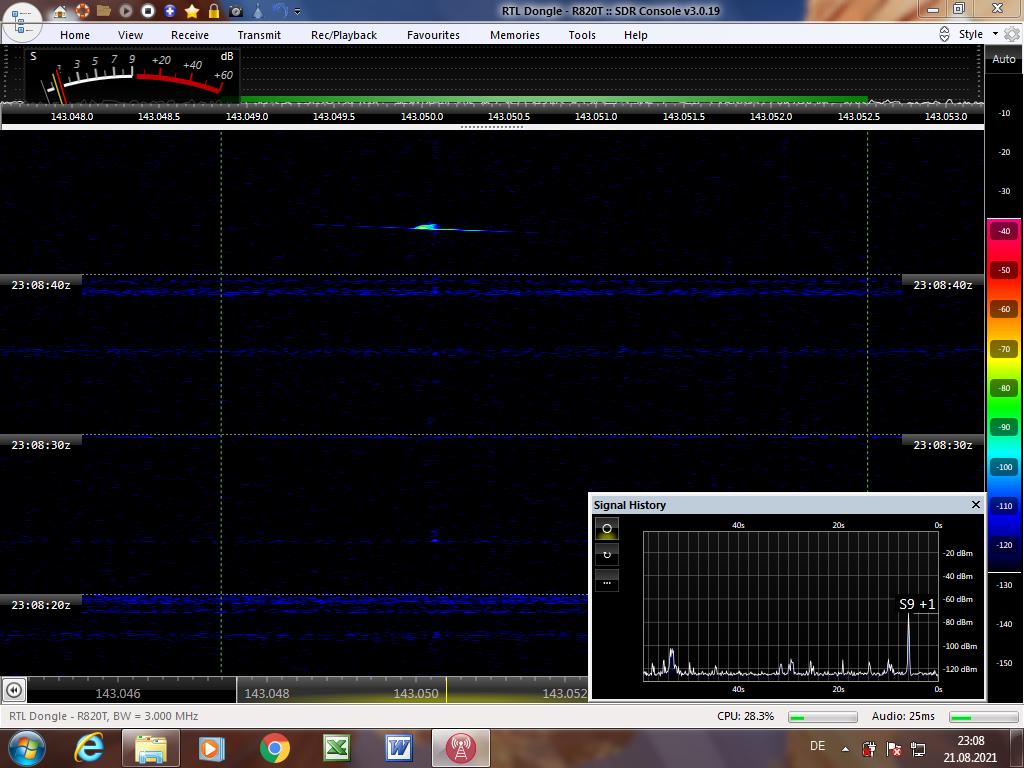Toggle the circle mode button in Signal History
Image resolution: width=1024 pixels, height=768 pixels.
(x=607, y=528)
